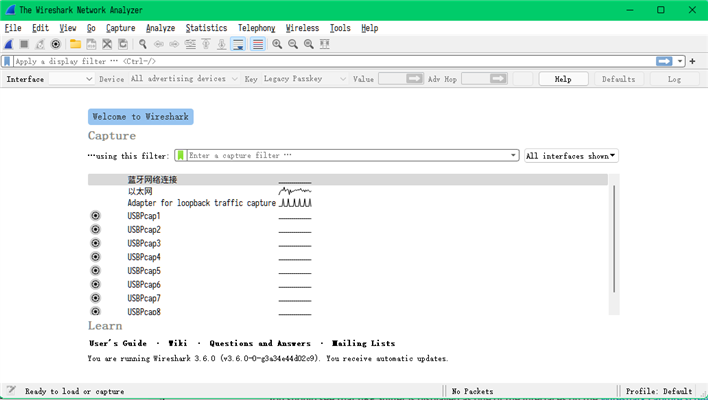Viewport: 708px width, 400px height.
Task: Open USBPcap3 interface options gear
Action: coord(95,243)
